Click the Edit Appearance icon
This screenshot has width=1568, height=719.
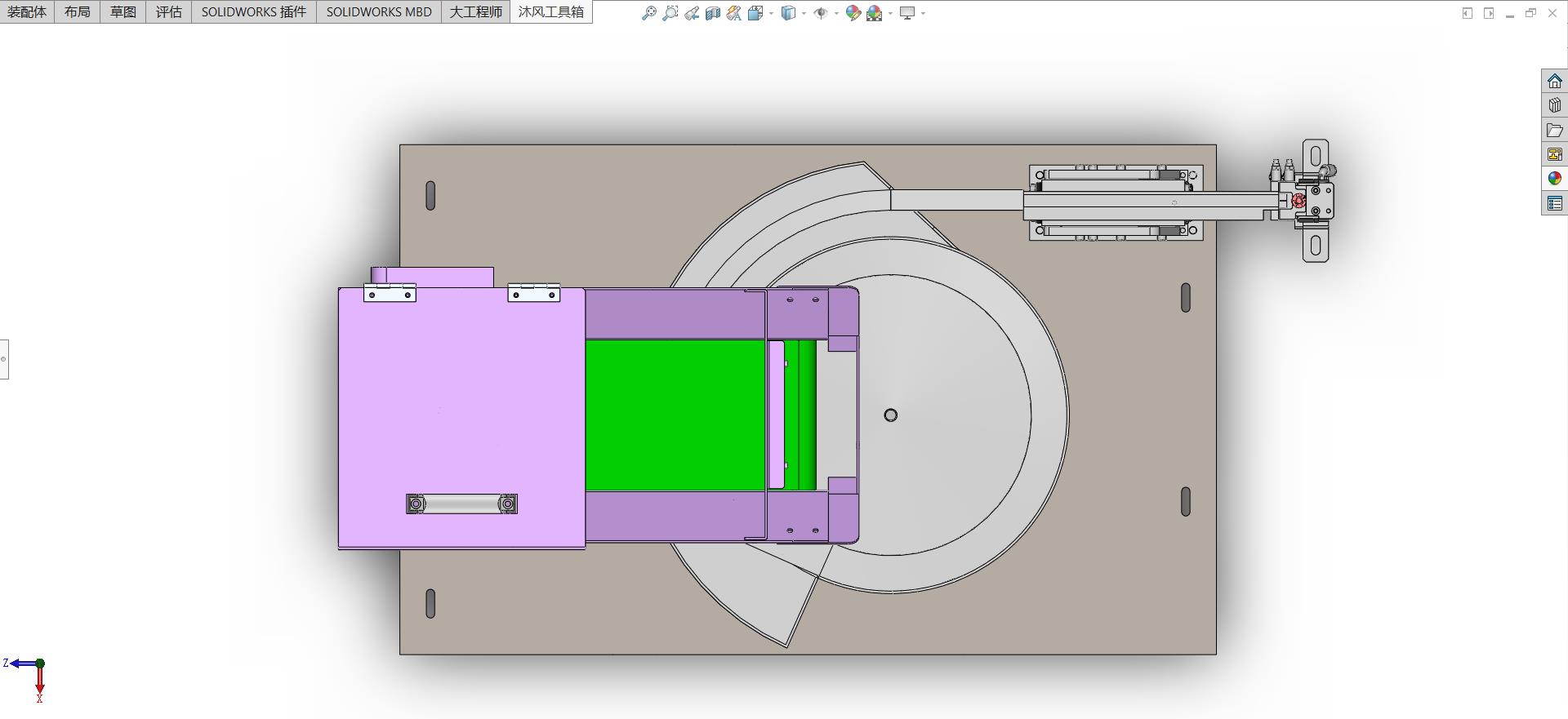click(x=853, y=13)
